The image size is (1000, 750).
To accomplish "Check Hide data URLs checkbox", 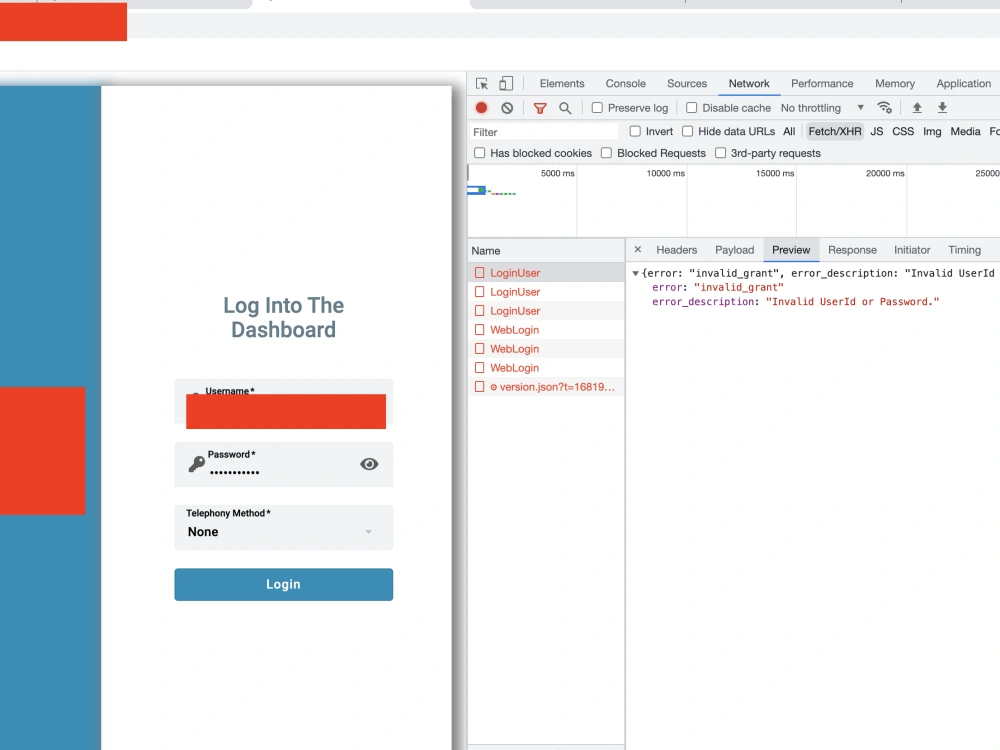I will (688, 131).
